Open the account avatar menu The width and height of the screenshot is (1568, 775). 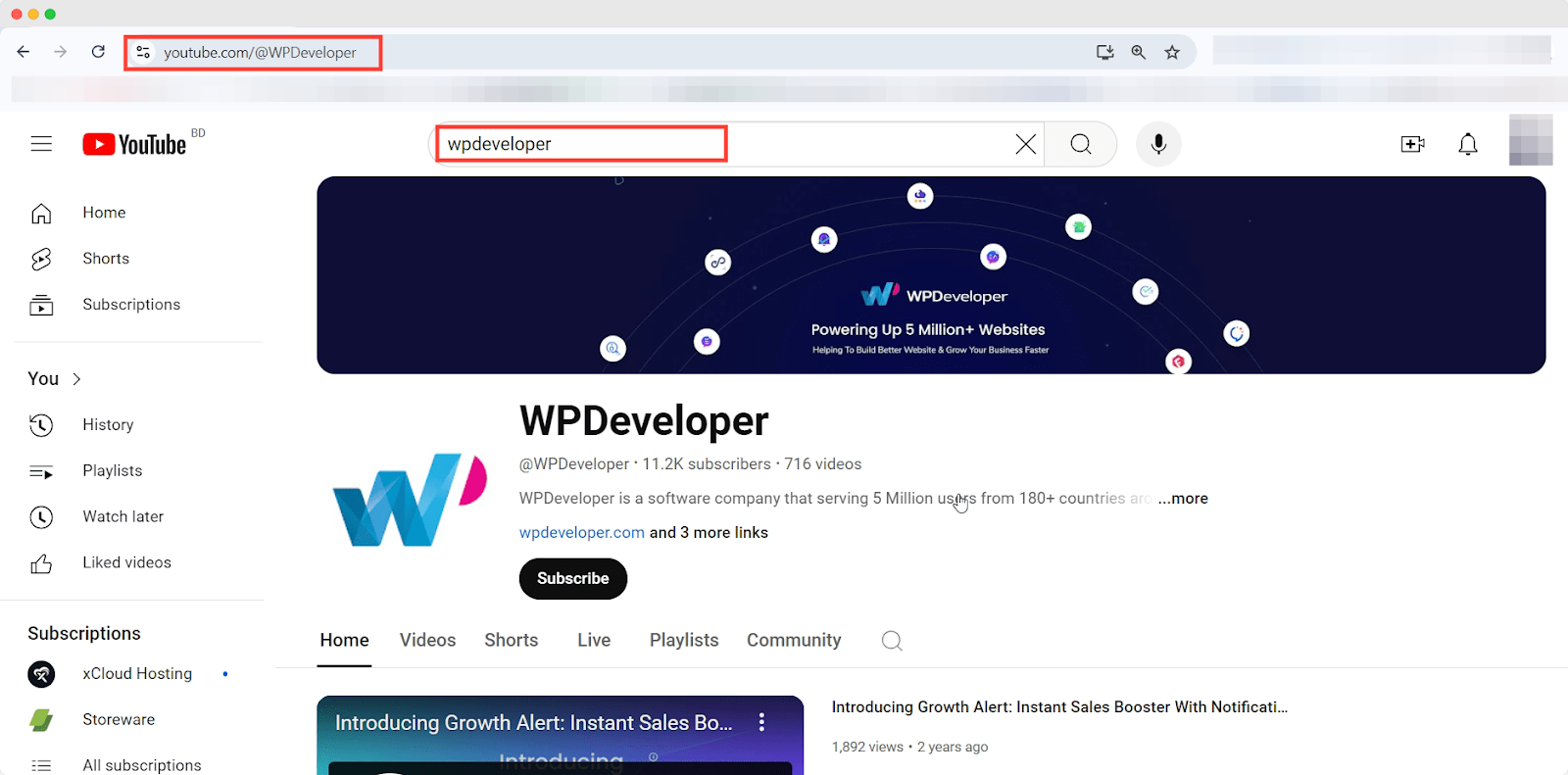[1531, 140]
